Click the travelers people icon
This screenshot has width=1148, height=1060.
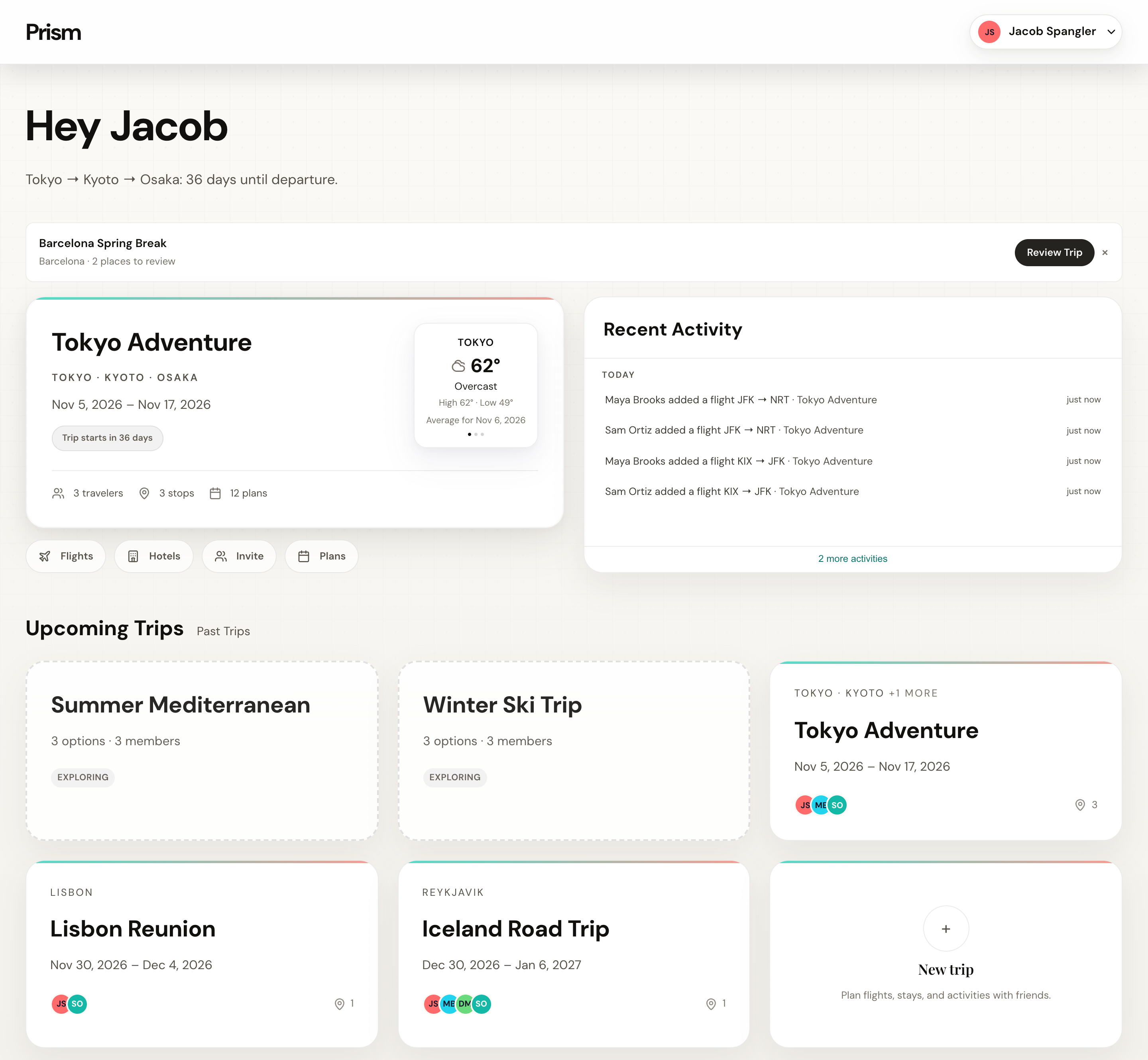[59, 493]
